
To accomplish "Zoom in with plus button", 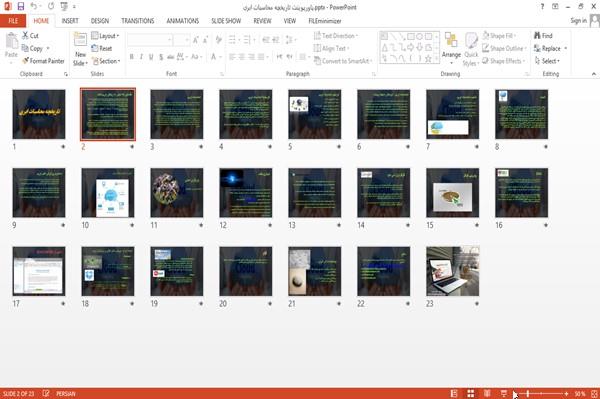I will (566, 393).
